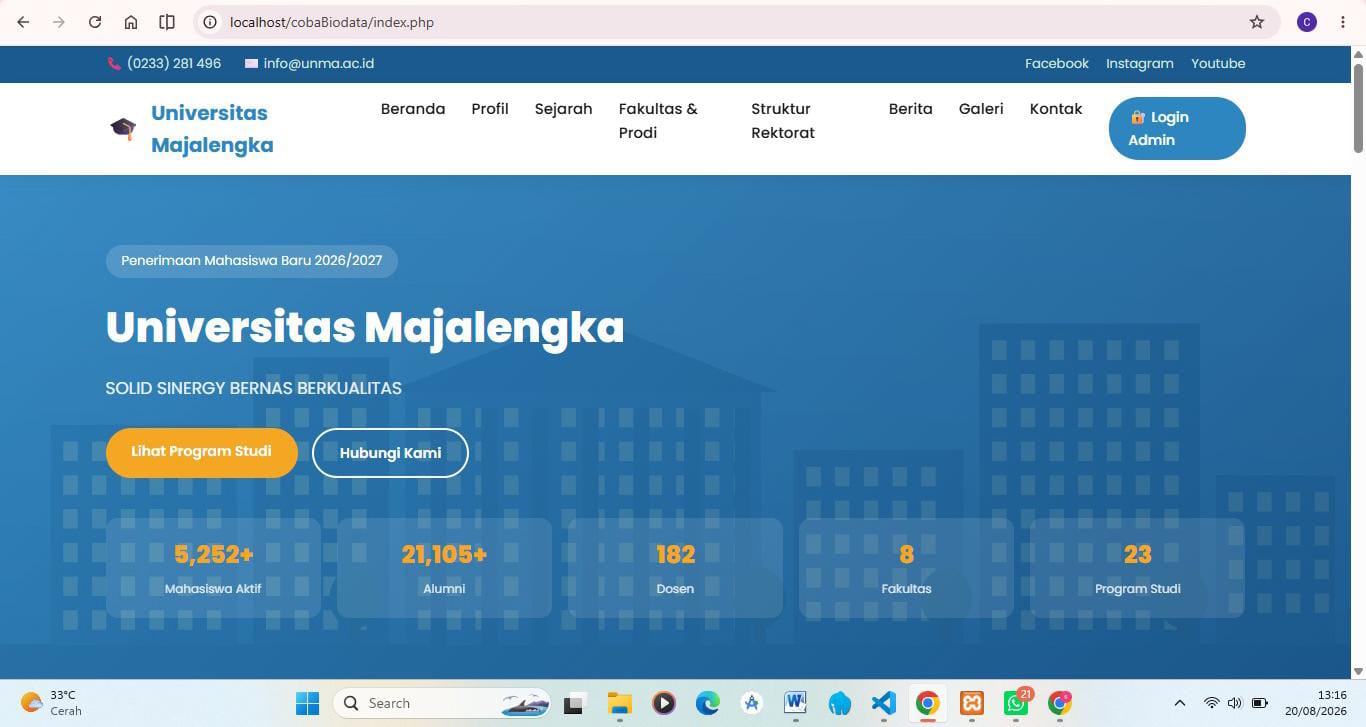
Task: Click the browser address bar URL
Action: coord(332,22)
